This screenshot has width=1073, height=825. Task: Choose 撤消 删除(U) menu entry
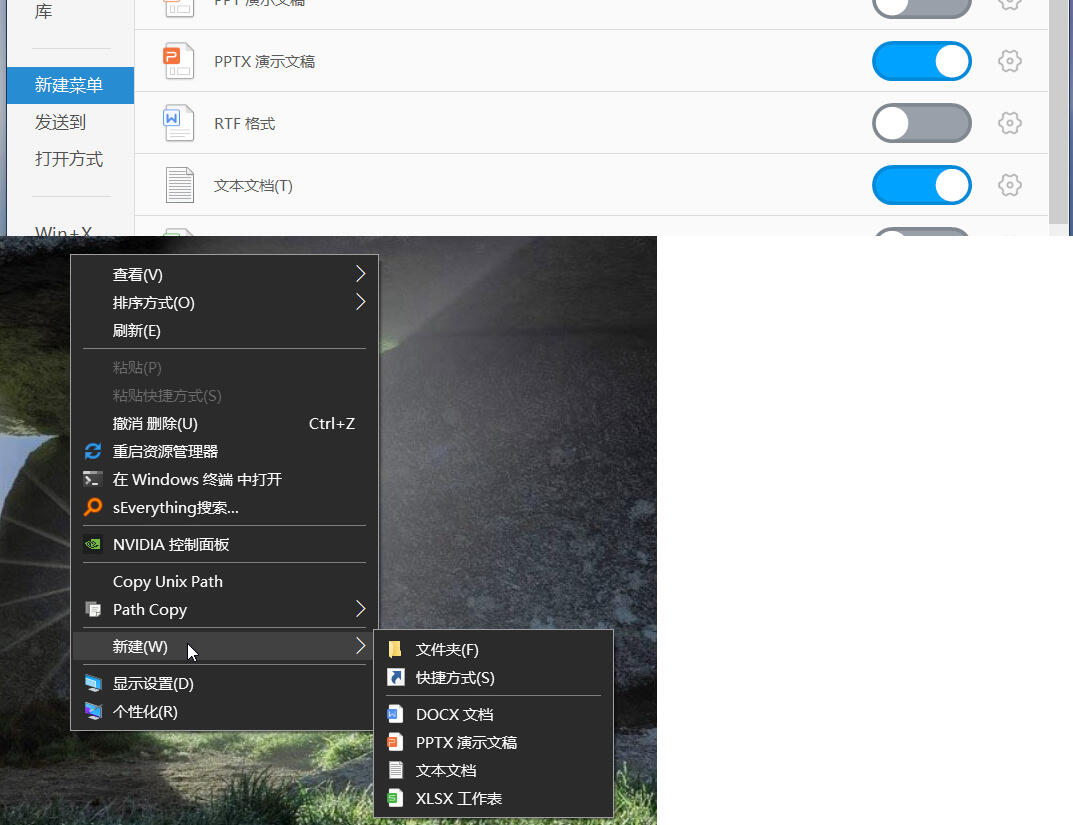[155, 423]
